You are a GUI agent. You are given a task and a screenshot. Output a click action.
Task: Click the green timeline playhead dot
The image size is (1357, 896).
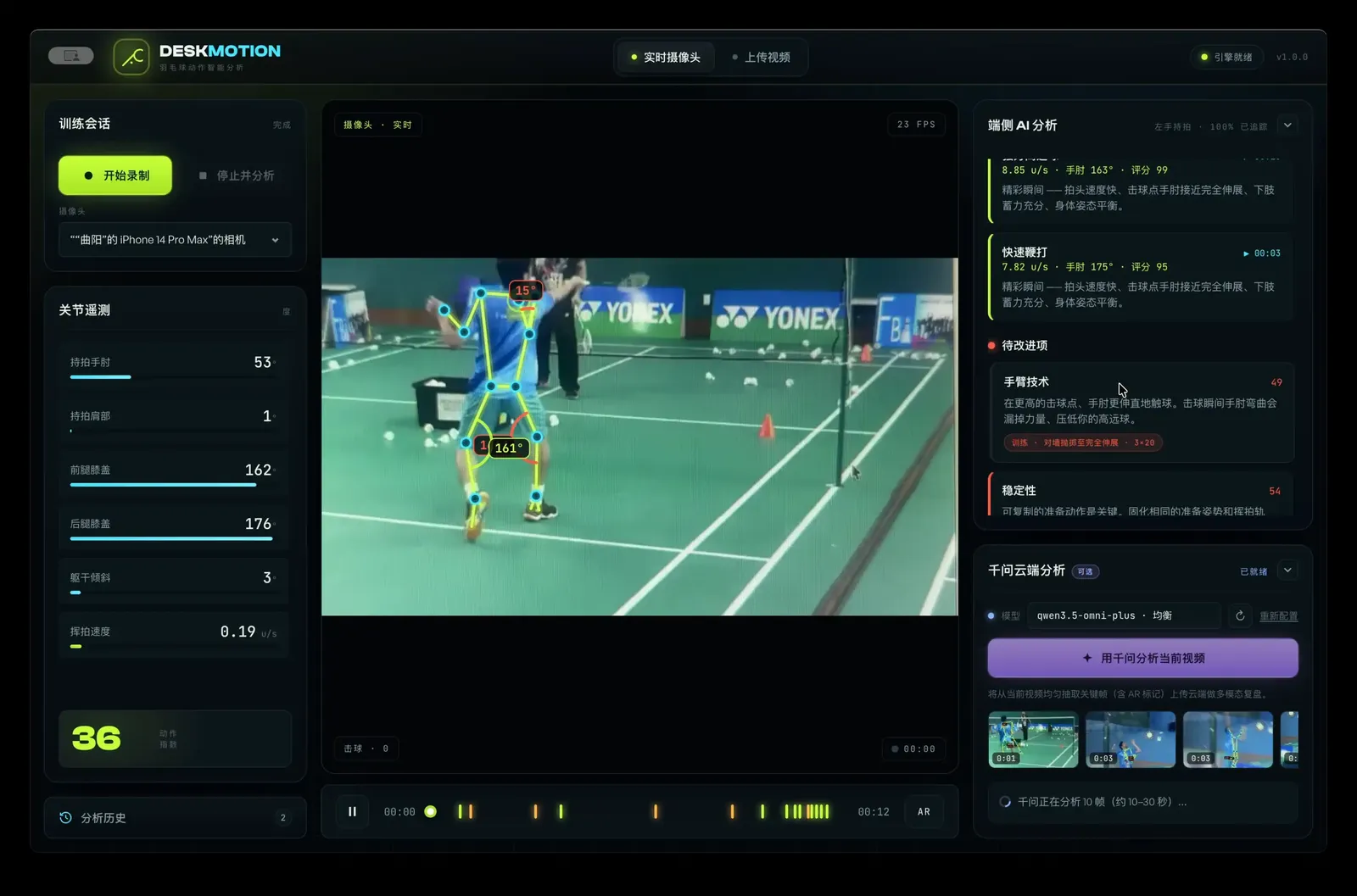coord(430,811)
